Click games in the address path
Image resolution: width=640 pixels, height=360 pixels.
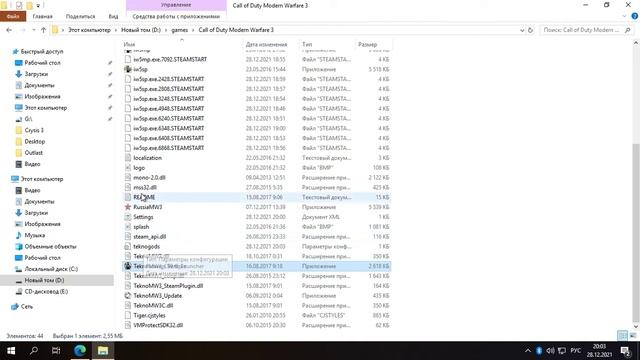[x=180, y=30]
